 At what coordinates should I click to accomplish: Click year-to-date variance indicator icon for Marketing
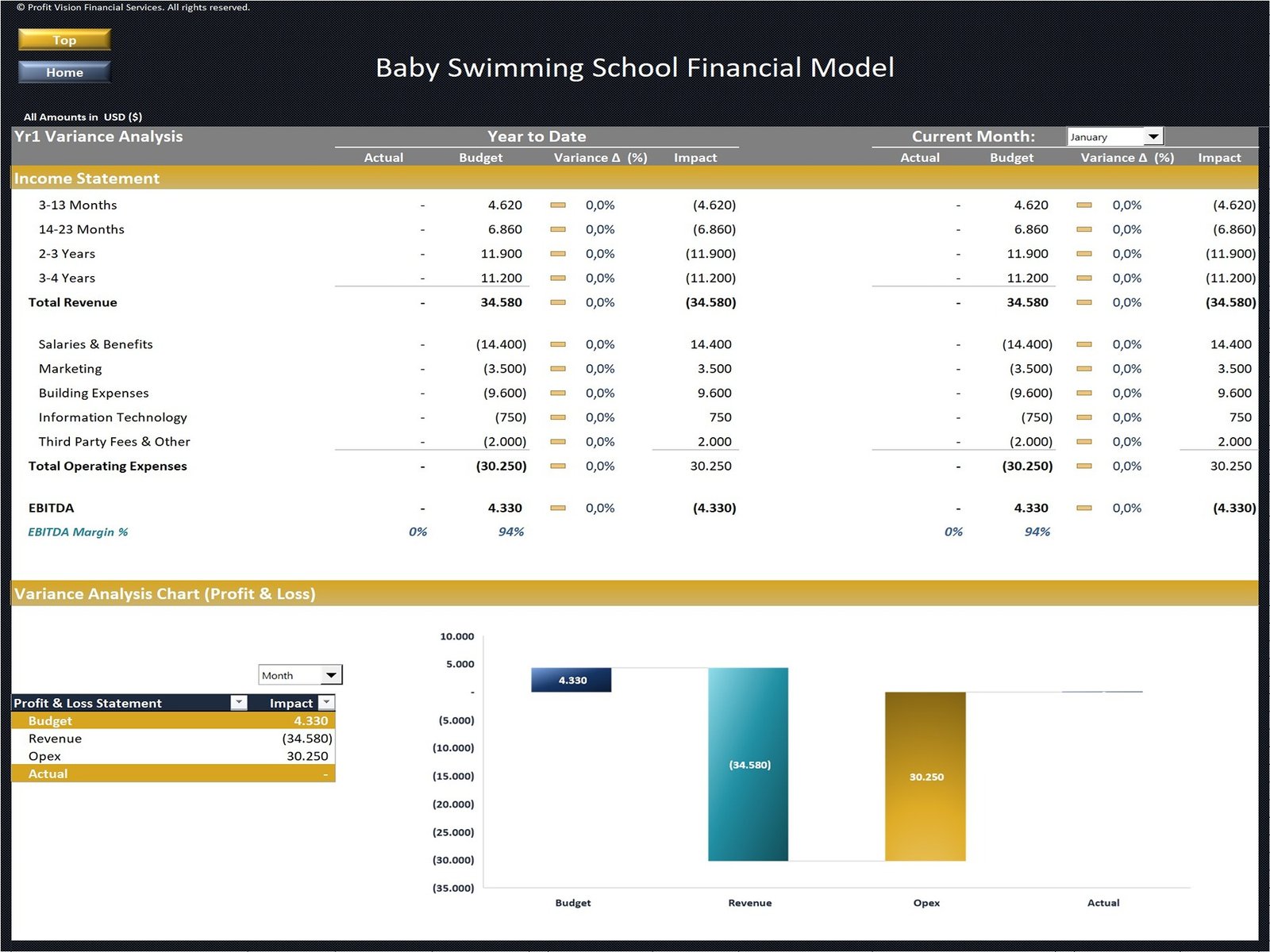558,369
